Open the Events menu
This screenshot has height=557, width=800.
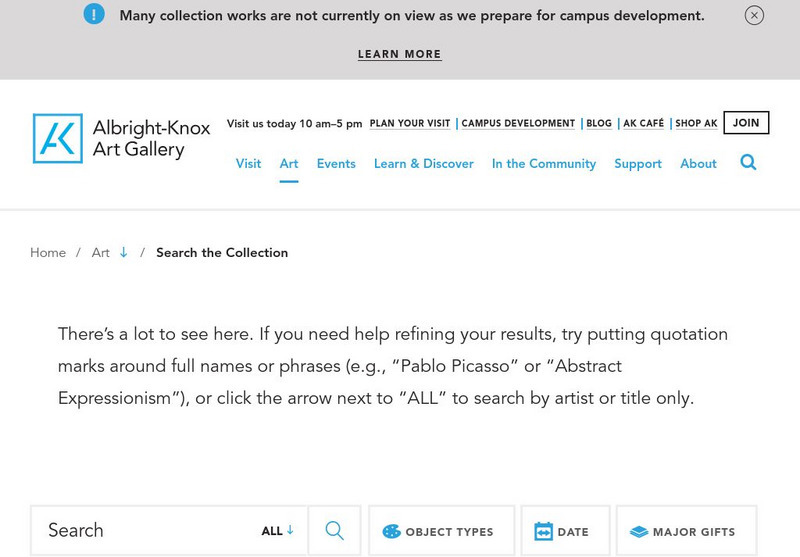tap(336, 164)
